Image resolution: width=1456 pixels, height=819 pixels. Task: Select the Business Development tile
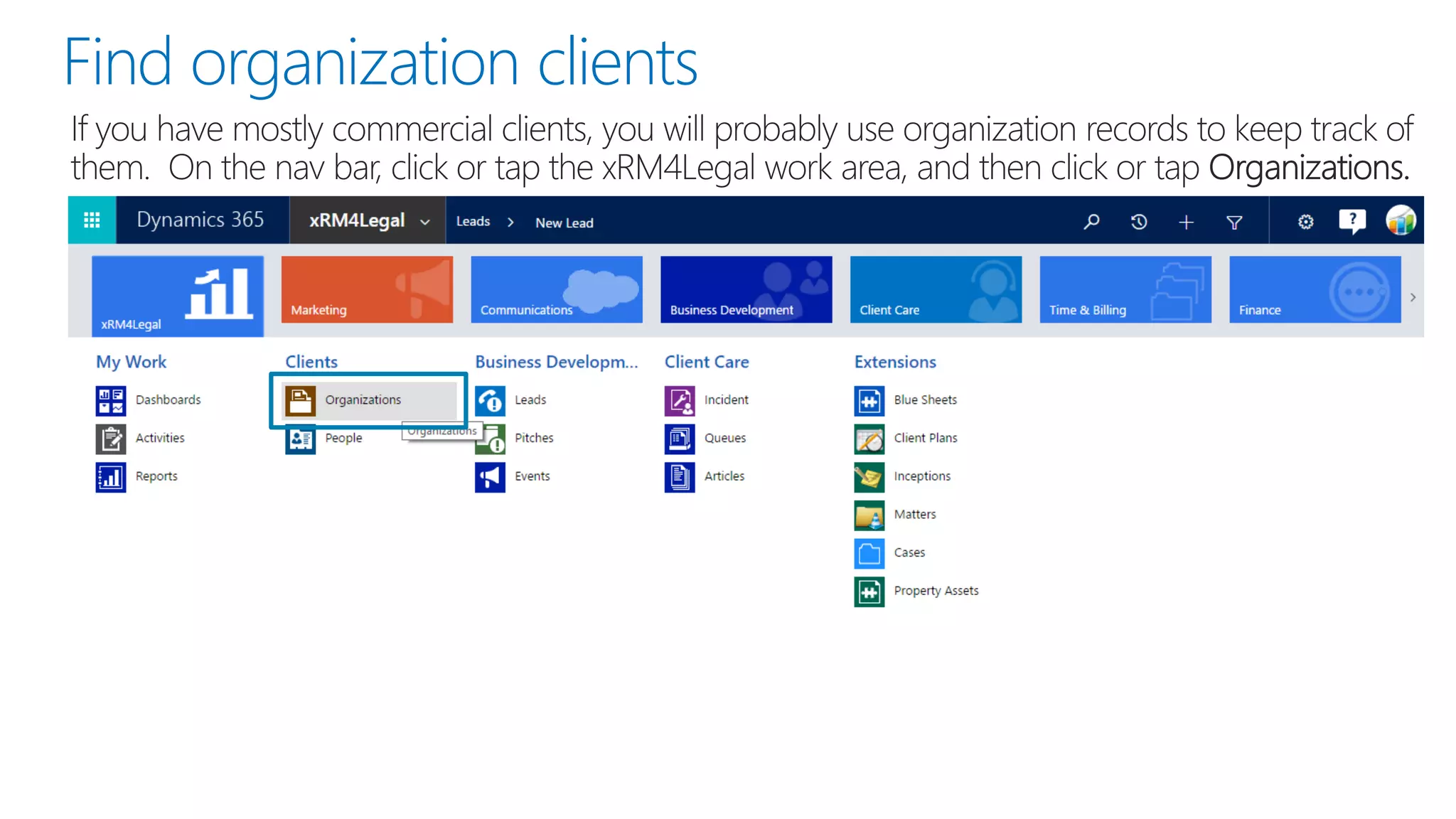[x=746, y=289]
